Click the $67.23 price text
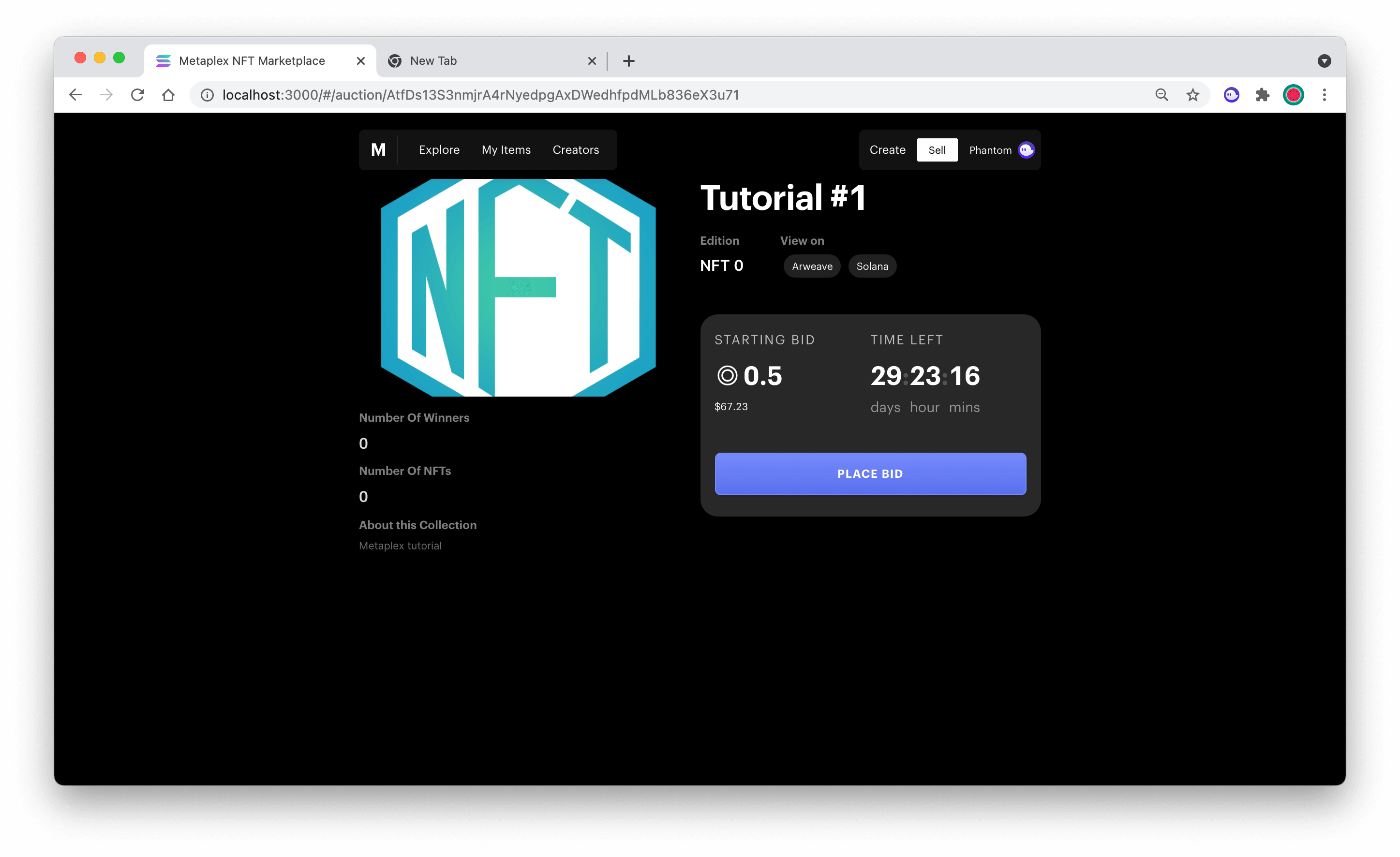Screen dimensions: 1400x857 (730, 407)
